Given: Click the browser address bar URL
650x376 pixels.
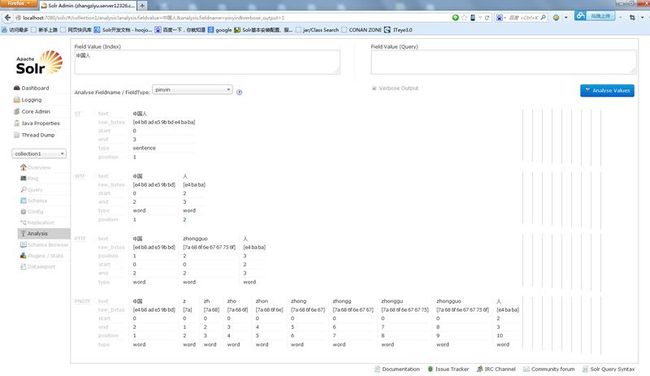Looking at the screenshot, I should click(232, 18).
